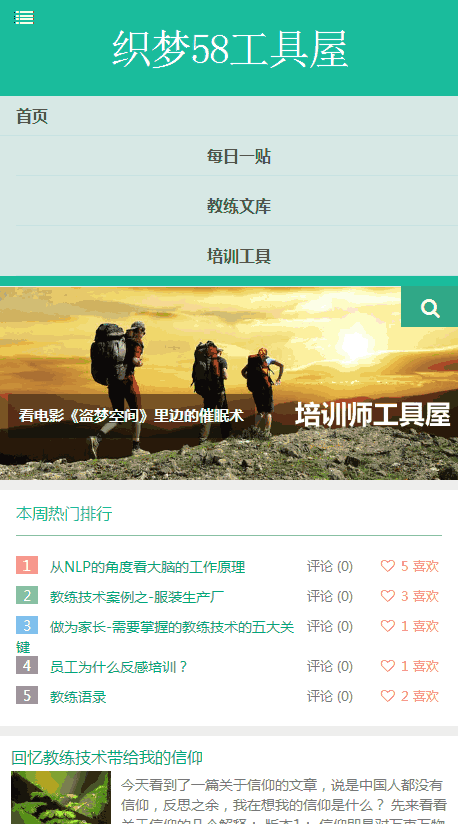Open 回忆教练技术带给我的信仰 post title
Viewport: 458px width, 824px height.
click(x=107, y=757)
